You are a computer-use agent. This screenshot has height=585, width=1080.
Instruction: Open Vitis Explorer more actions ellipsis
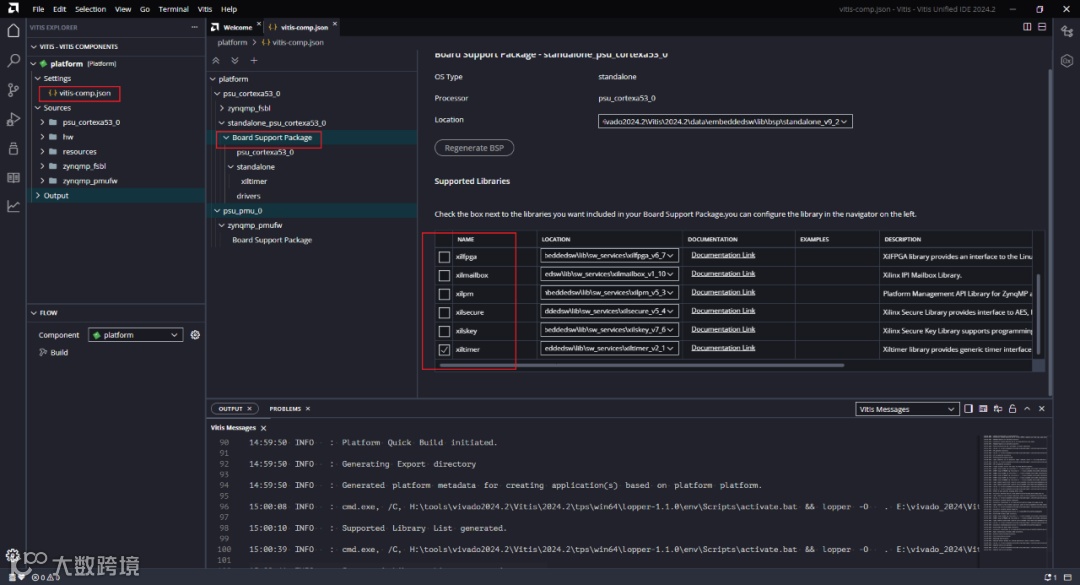pyautogui.click(x=195, y=28)
